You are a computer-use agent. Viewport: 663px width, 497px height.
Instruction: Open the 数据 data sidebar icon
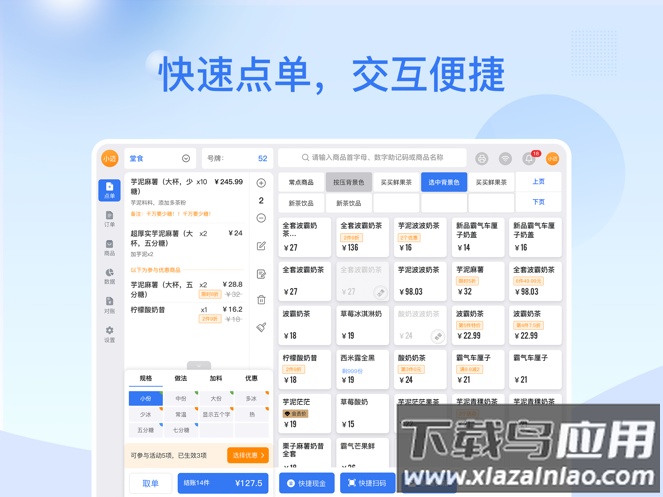click(110, 276)
